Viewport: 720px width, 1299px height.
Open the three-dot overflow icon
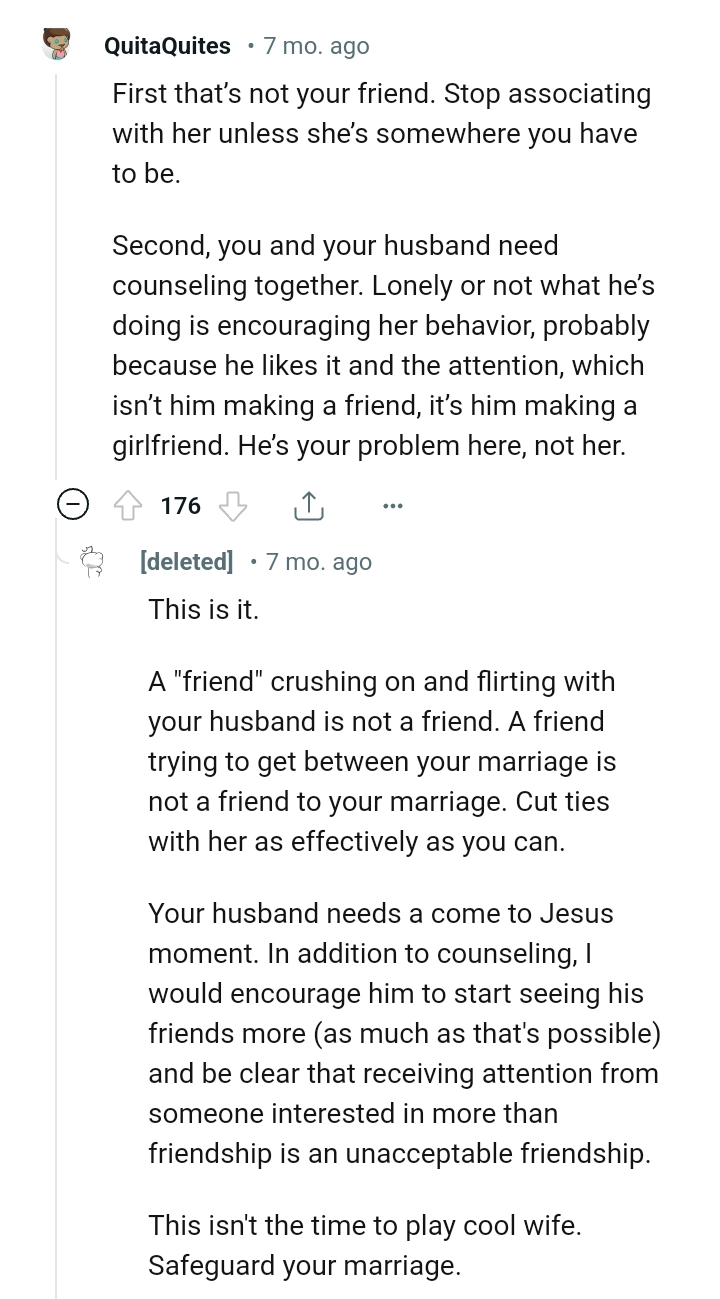[393, 506]
